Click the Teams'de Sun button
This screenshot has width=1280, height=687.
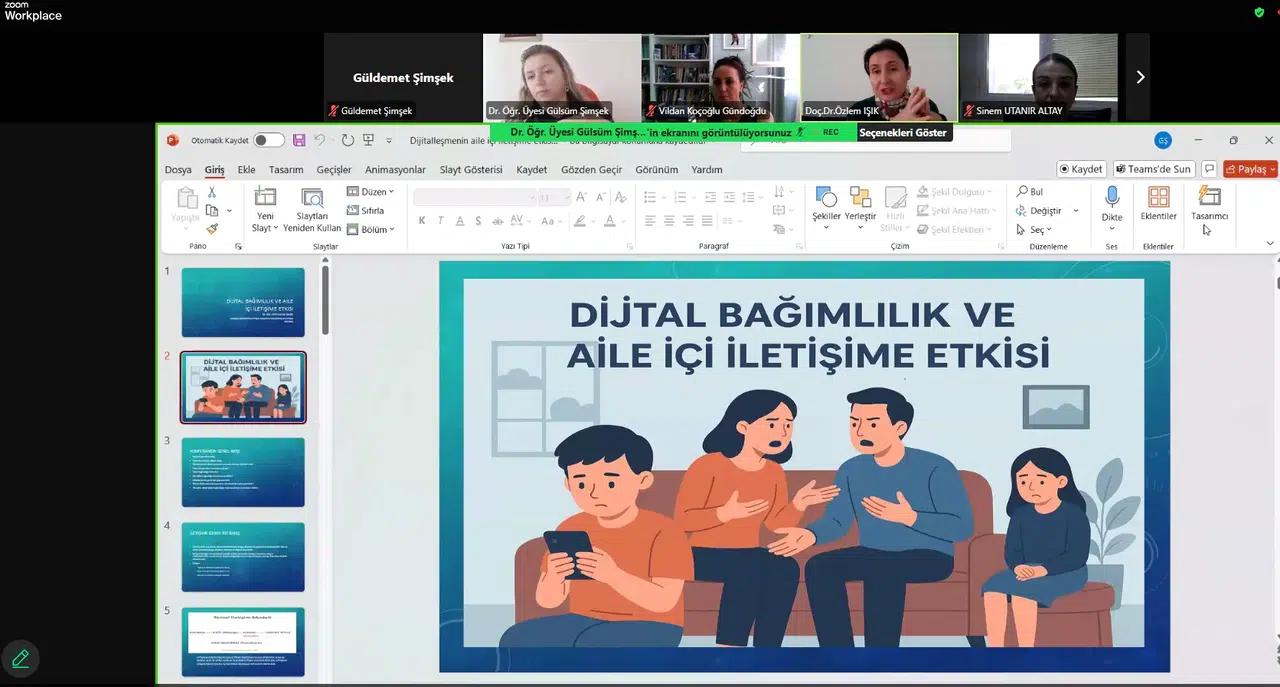[x=1154, y=169]
